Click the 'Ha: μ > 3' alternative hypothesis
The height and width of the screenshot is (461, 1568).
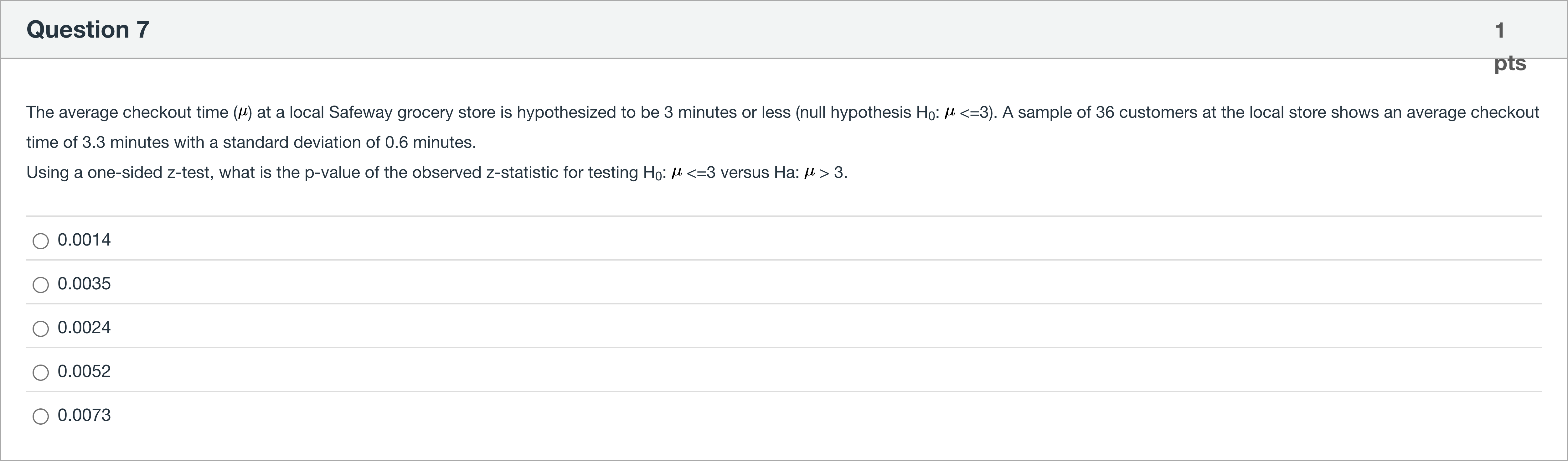[810, 173]
